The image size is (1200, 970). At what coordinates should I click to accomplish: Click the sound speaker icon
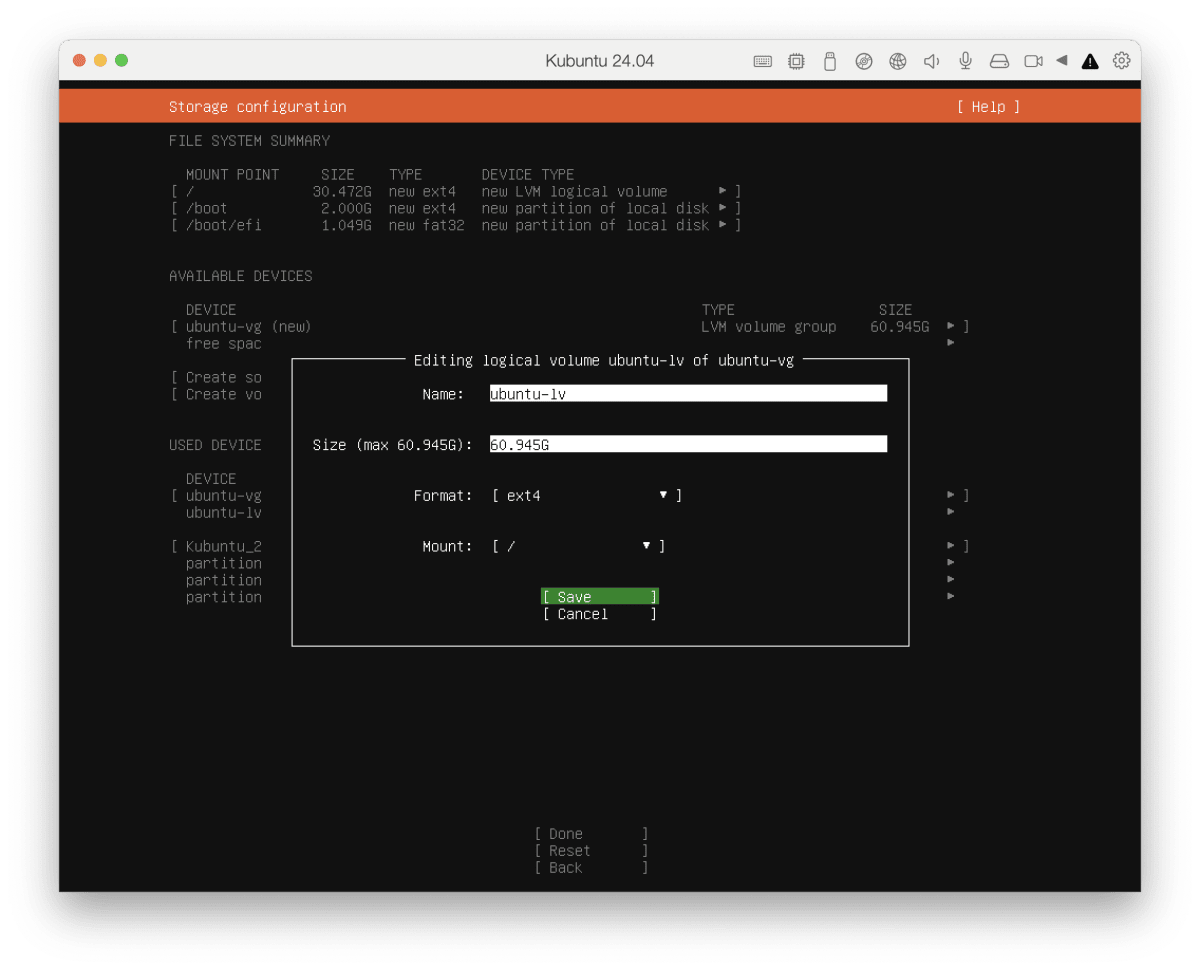(x=931, y=61)
